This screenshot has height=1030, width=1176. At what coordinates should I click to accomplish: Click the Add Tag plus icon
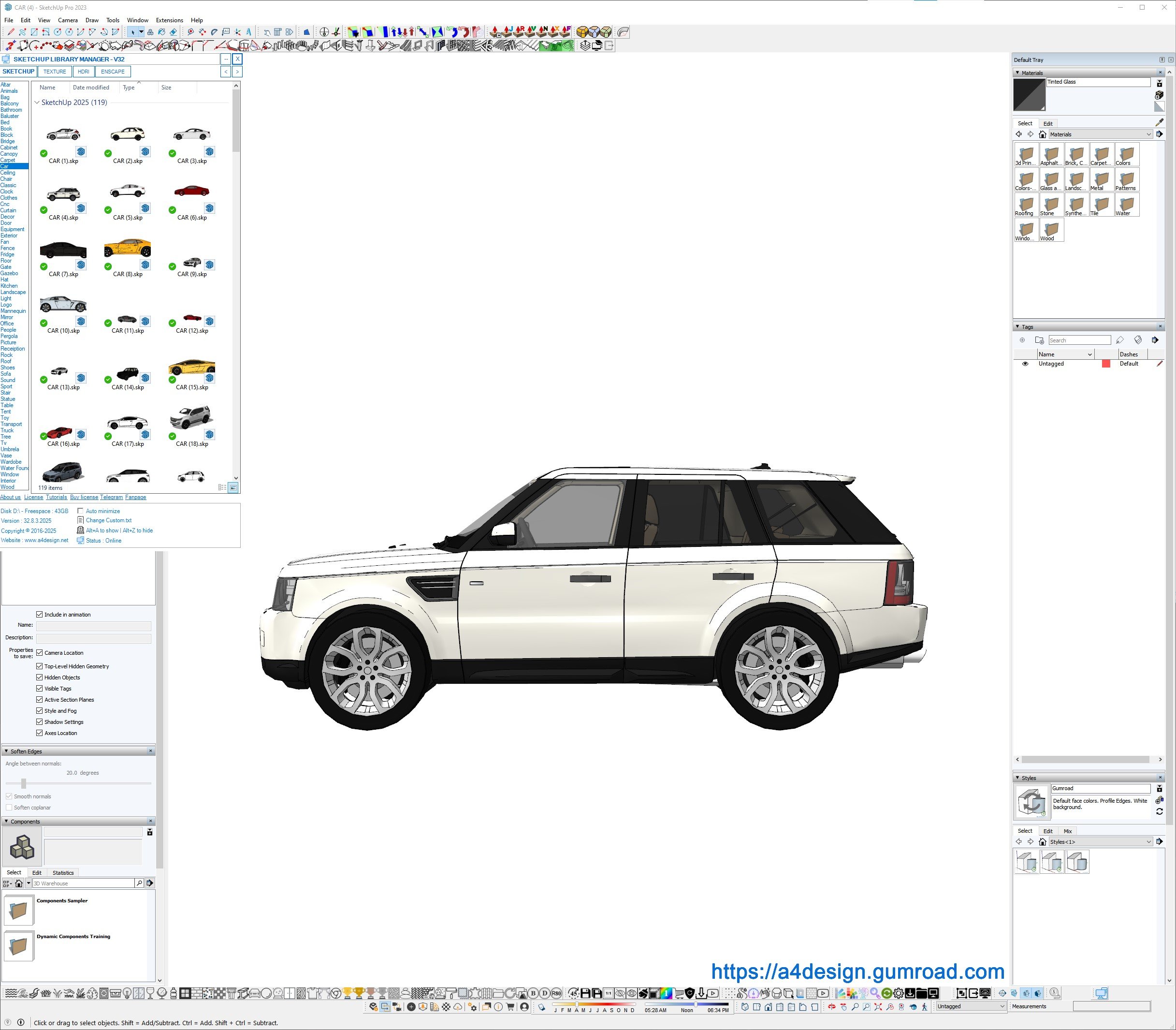point(1022,340)
